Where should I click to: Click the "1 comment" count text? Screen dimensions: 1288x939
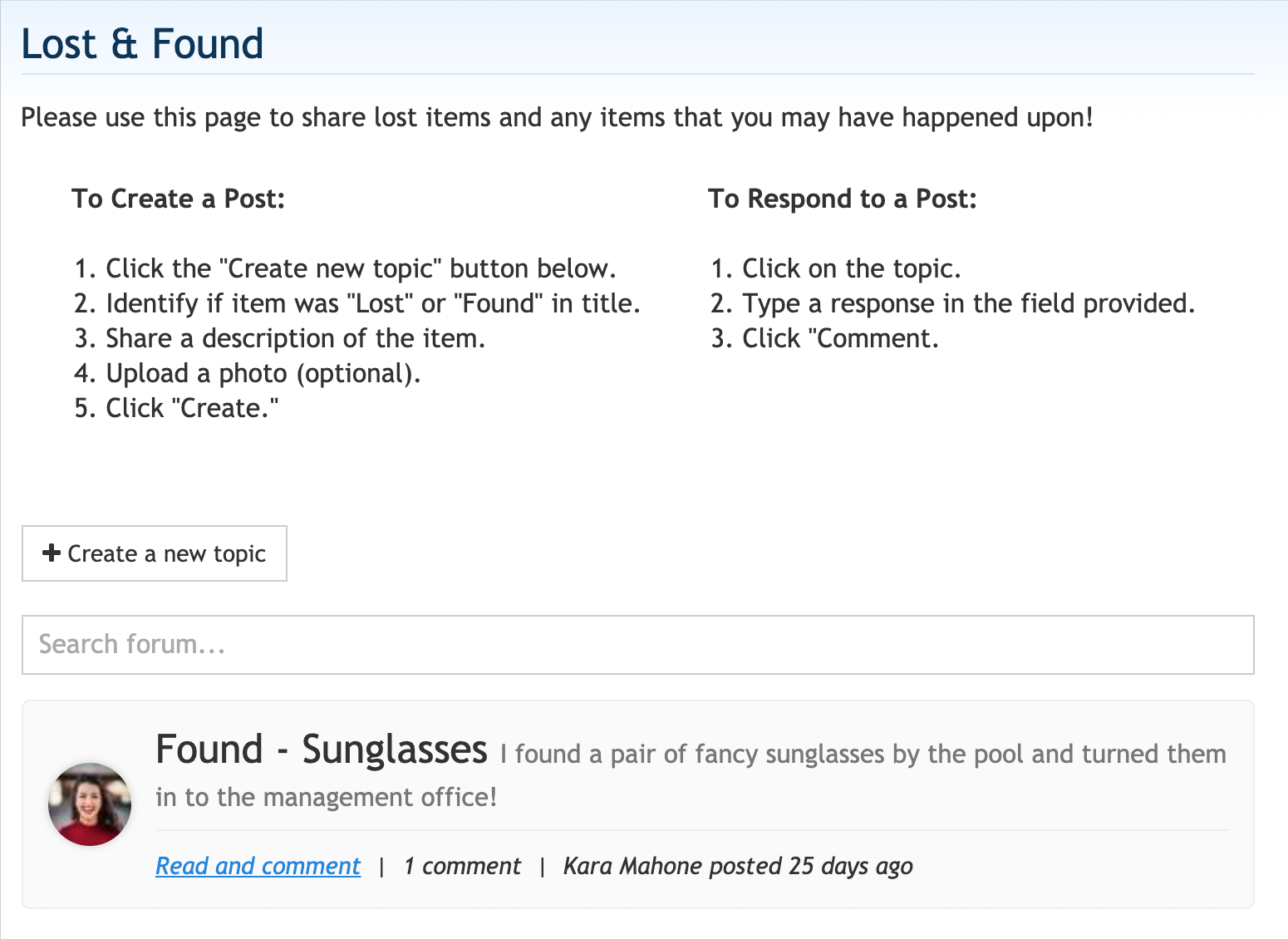tap(462, 866)
